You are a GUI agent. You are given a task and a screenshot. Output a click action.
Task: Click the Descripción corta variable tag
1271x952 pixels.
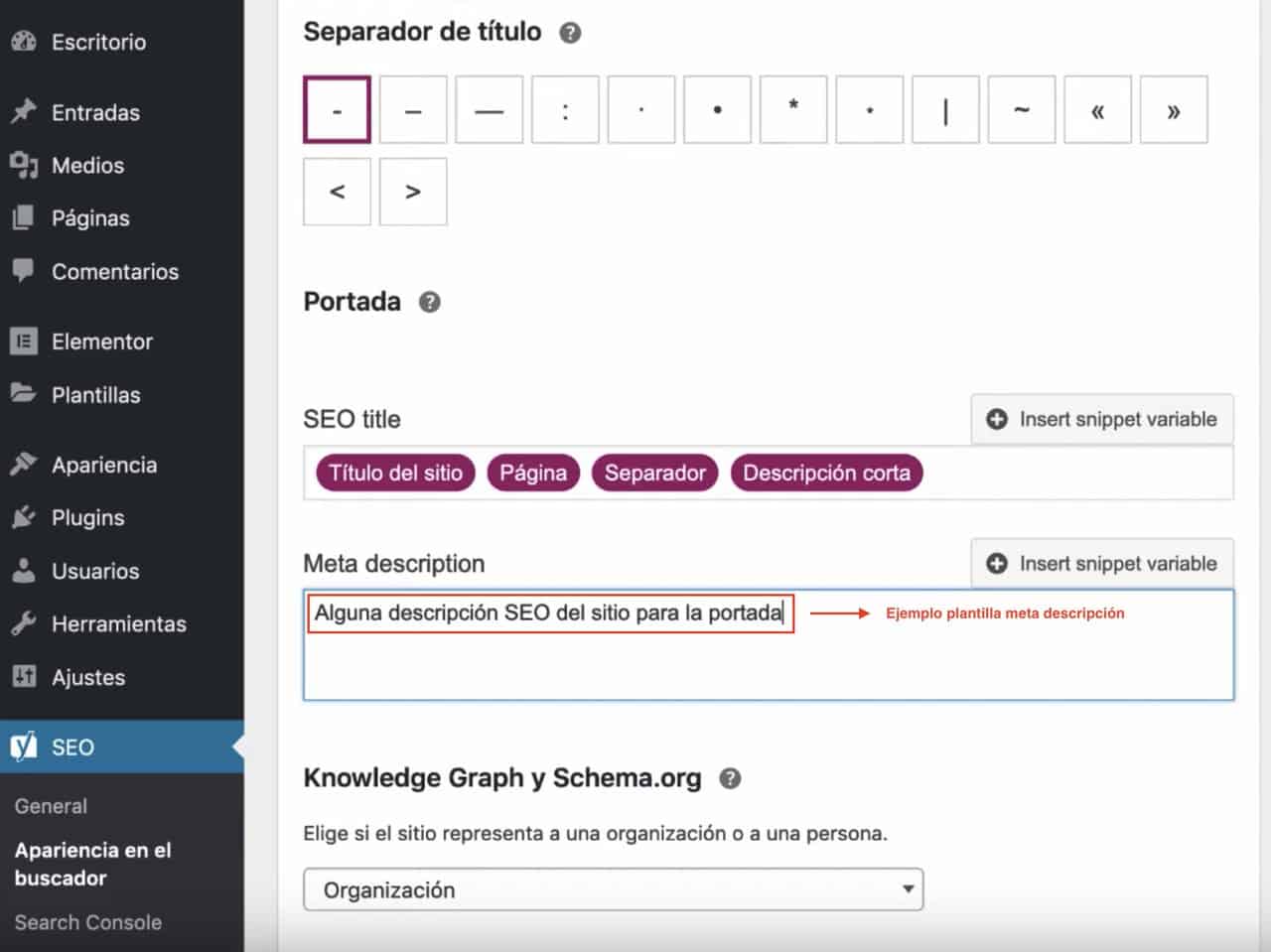(826, 473)
